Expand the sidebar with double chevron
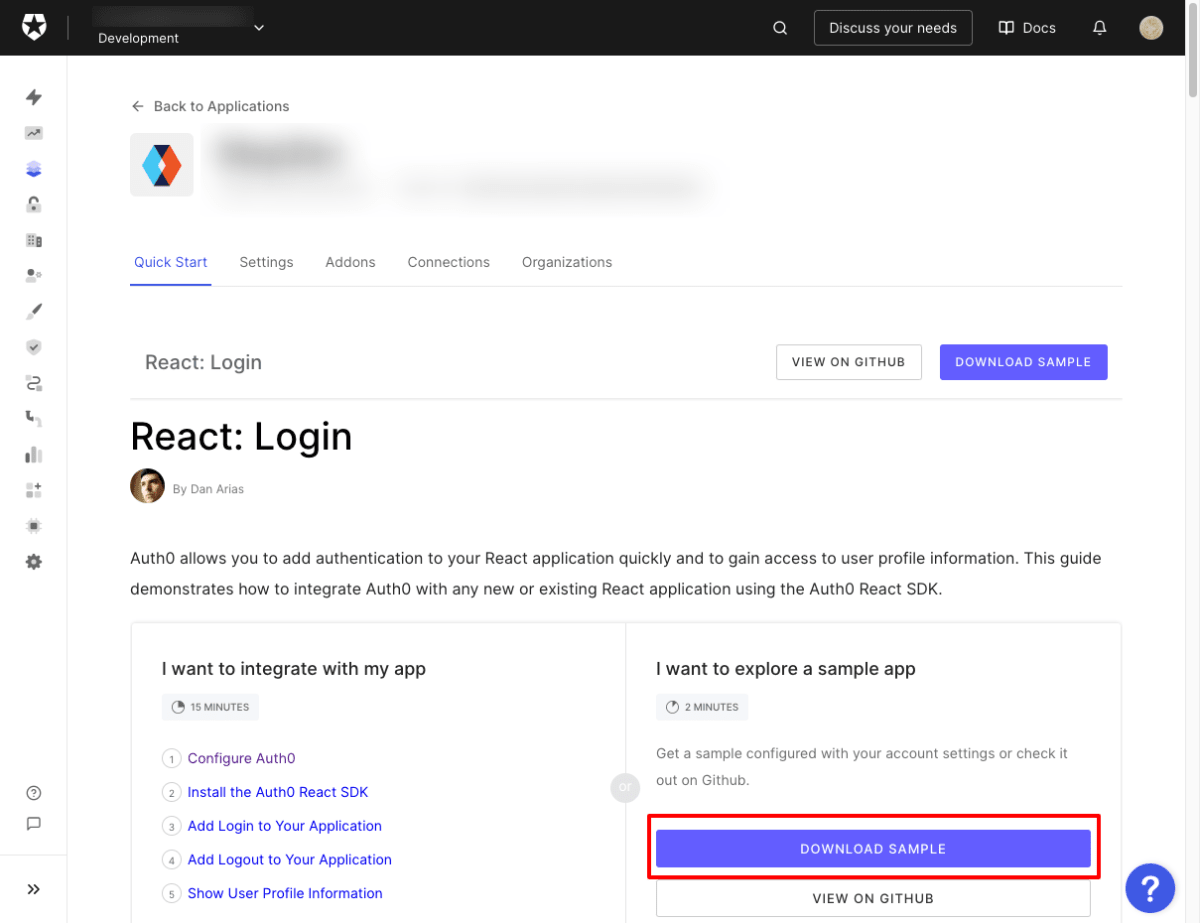This screenshot has width=1200, height=923. click(x=34, y=889)
